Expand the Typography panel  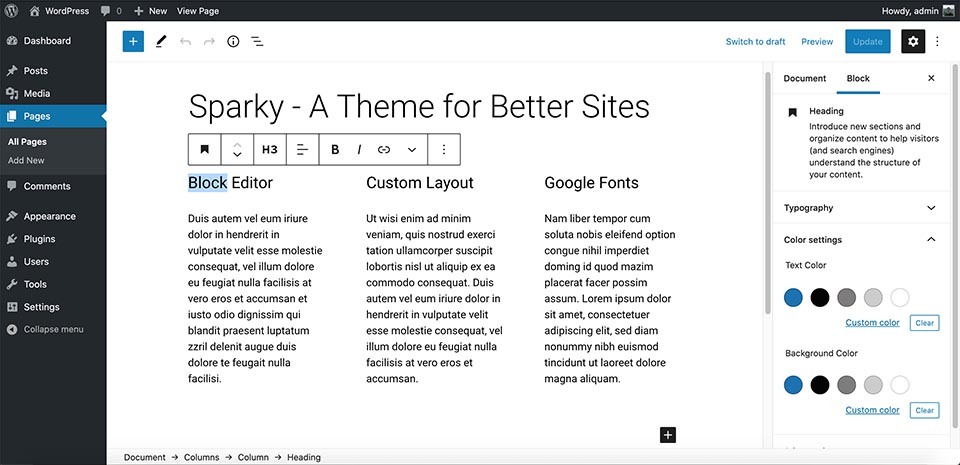point(860,208)
